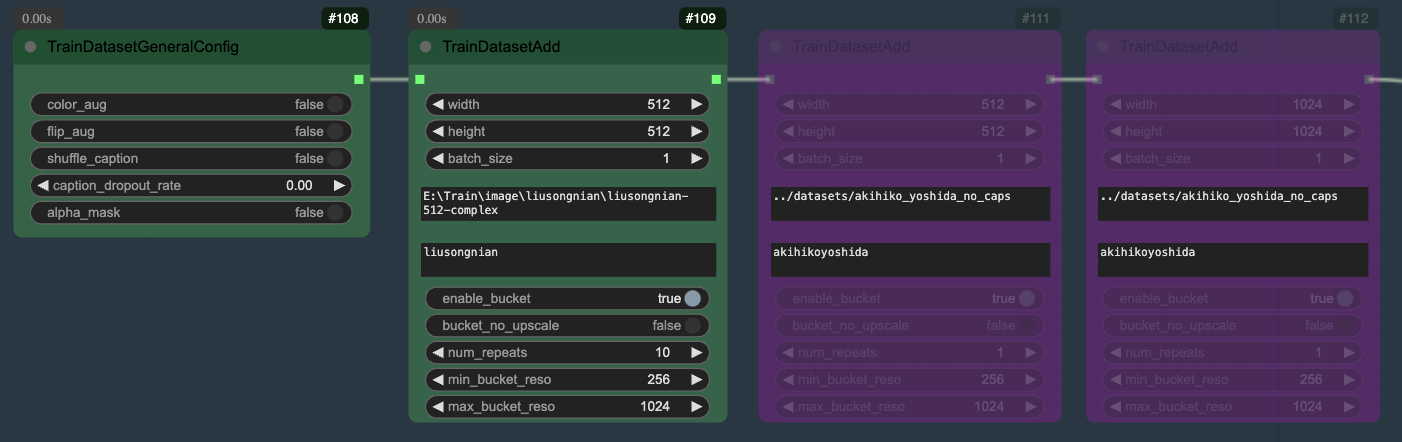
Task: Edit the liusongnian-512-complex dataset path field
Action: [568, 203]
